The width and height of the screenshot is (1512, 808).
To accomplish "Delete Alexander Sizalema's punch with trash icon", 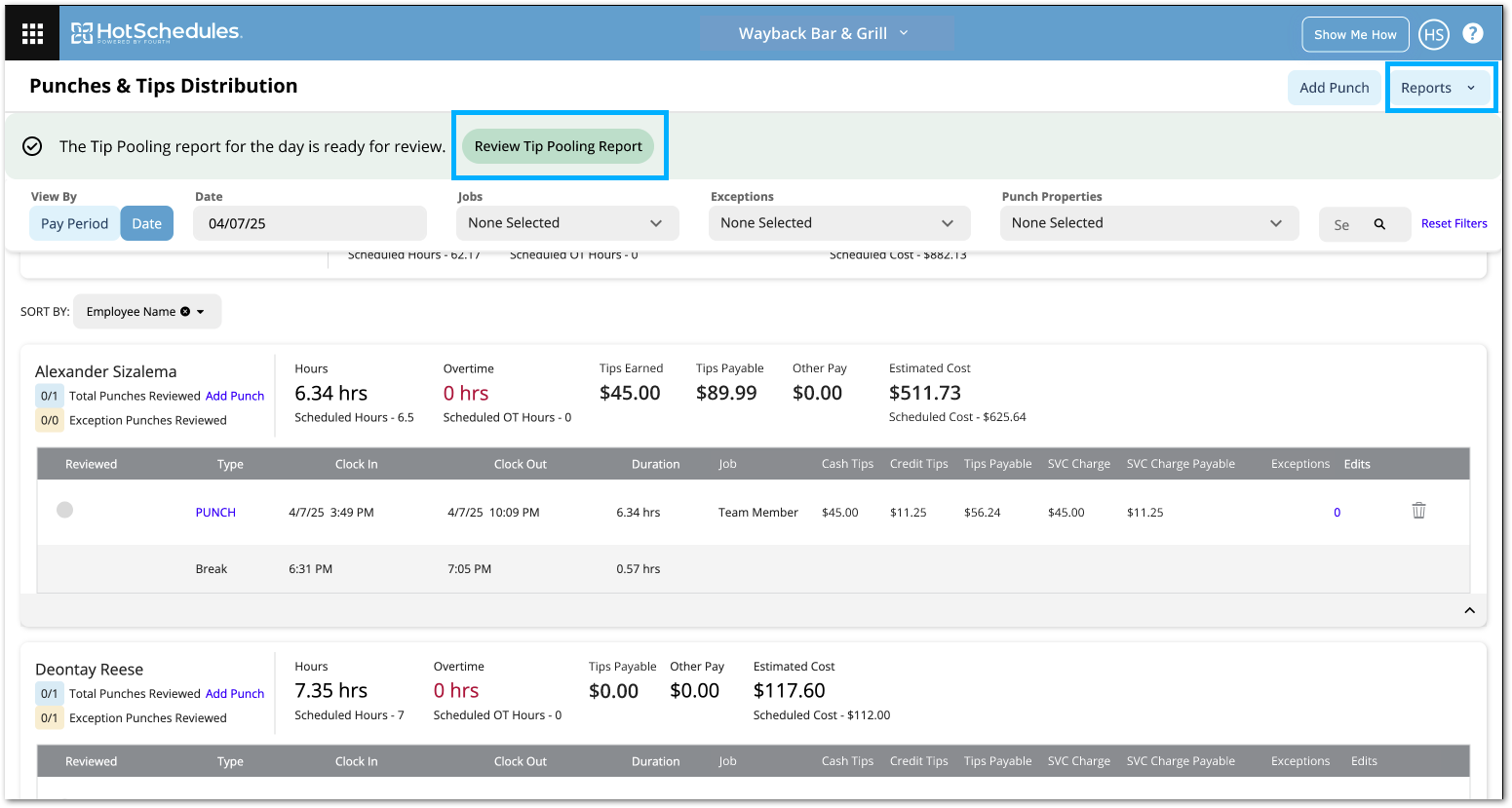I will (1418, 511).
